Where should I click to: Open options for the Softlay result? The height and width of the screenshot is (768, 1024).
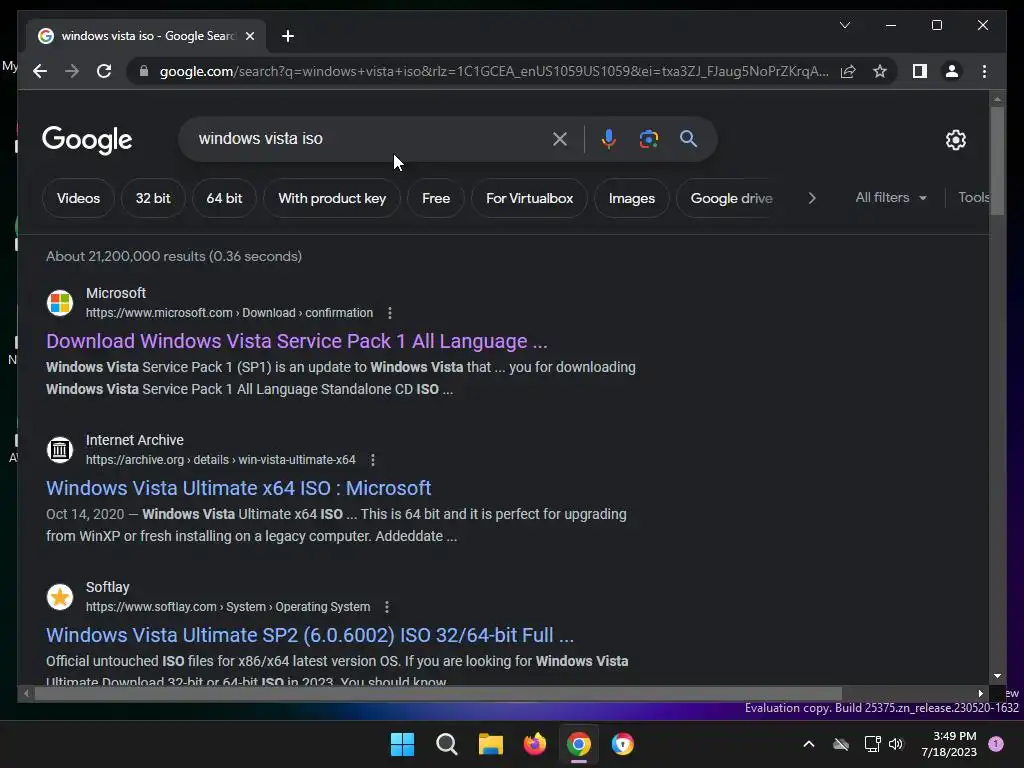[387, 607]
